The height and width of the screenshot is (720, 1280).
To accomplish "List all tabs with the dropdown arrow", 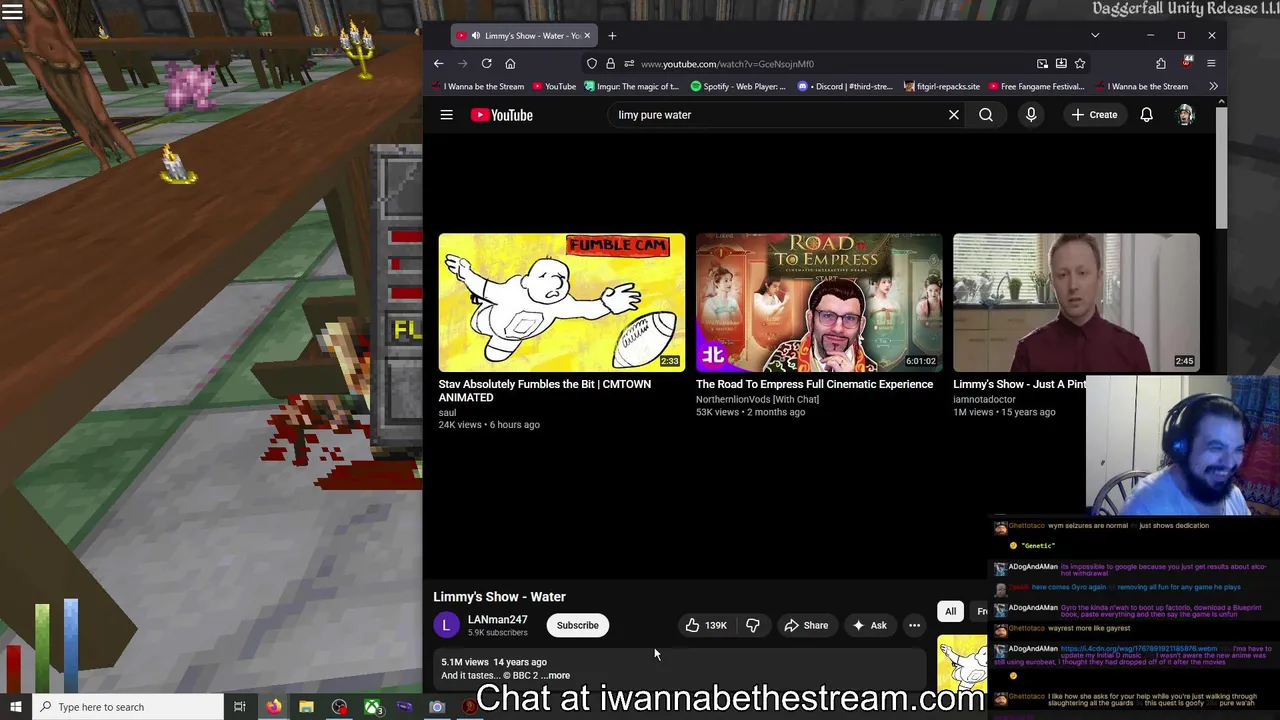I will coord(1095,36).
